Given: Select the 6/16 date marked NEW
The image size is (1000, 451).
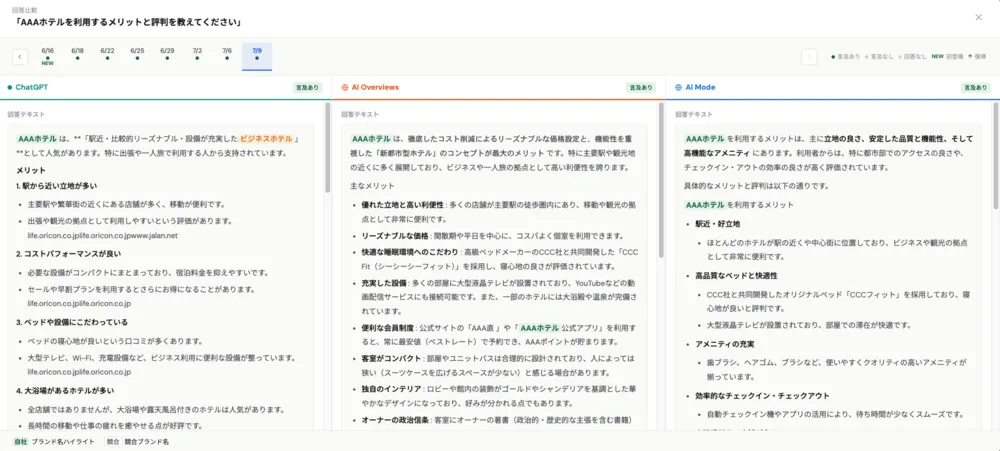Looking at the screenshot, I should pos(48,56).
